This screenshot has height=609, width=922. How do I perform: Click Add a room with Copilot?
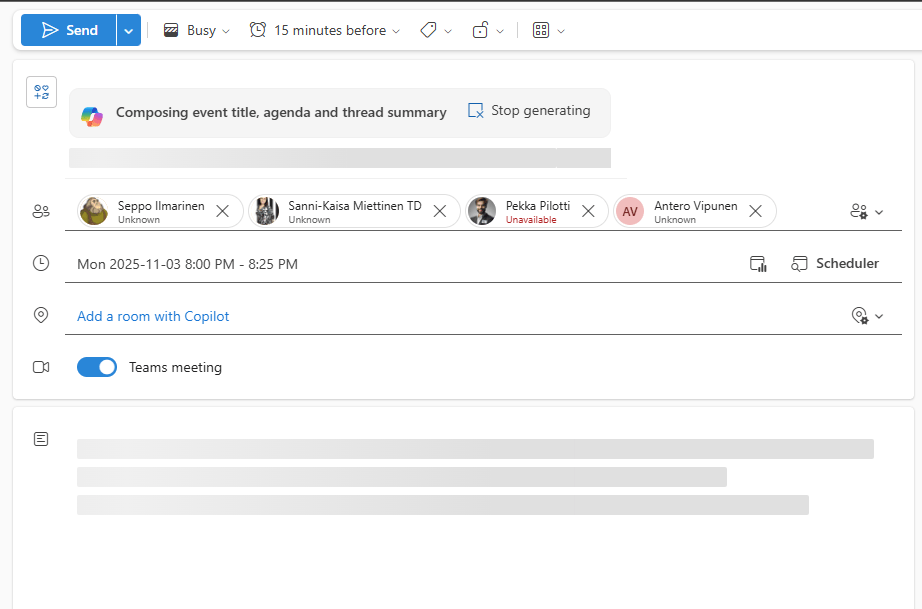153,316
